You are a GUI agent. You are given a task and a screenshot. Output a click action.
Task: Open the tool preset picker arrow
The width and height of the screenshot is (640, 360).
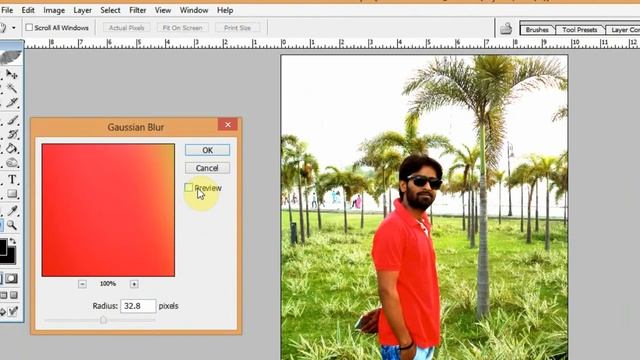pyautogui.click(x=13, y=28)
